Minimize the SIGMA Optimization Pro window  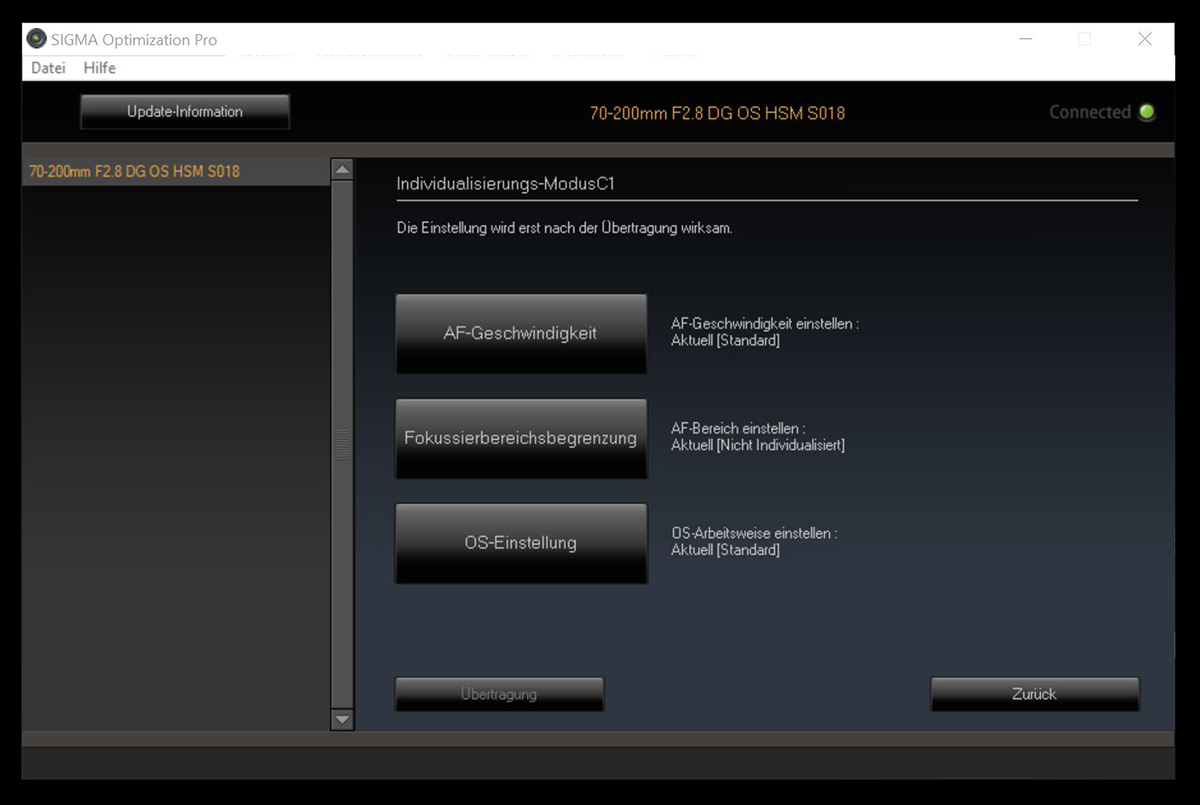pos(1026,39)
